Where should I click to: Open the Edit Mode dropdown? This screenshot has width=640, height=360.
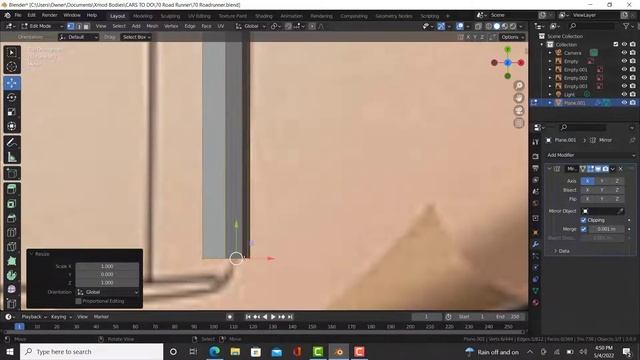click(42, 26)
